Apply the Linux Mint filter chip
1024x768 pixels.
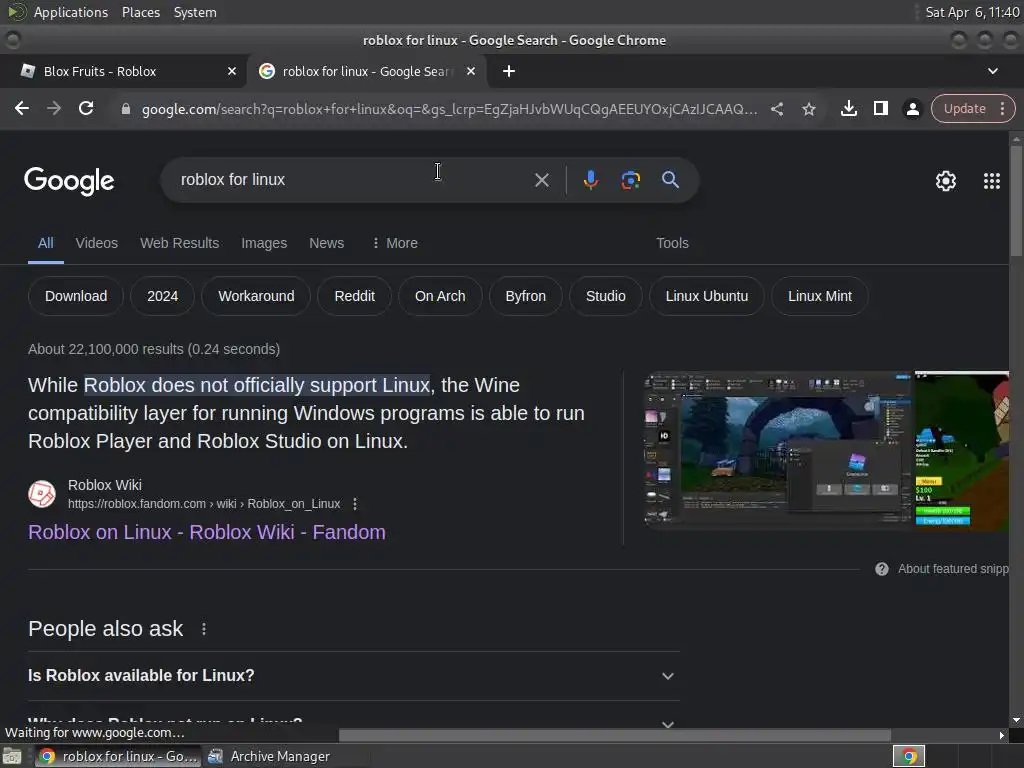[820, 296]
